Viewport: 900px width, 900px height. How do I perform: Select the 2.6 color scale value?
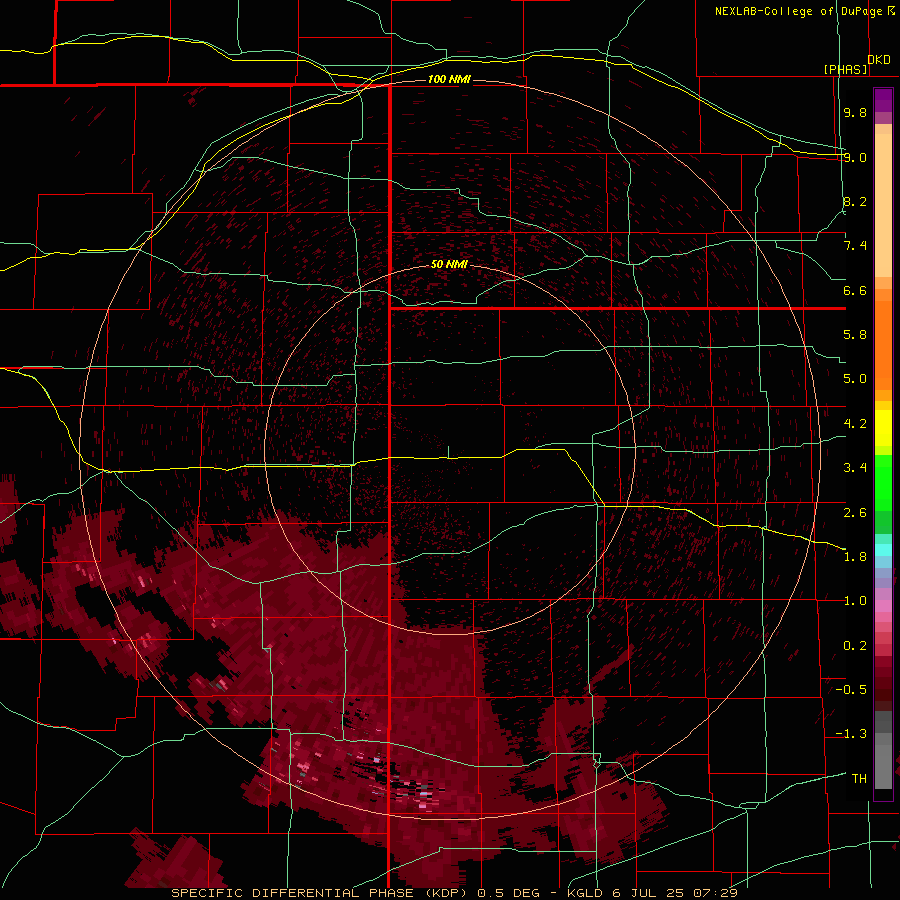tap(855, 513)
